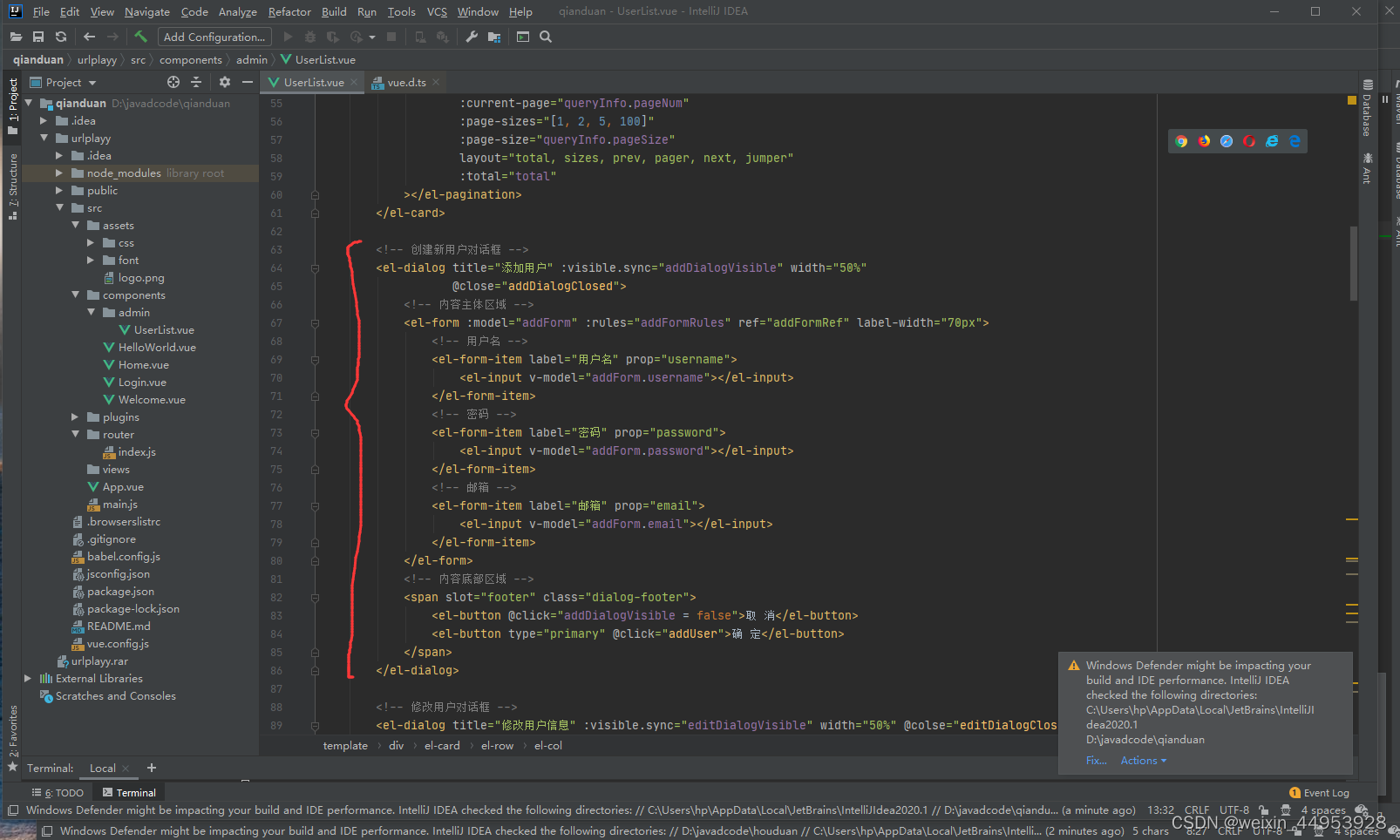Add new terminal tab with plus icon
The height and width of the screenshot is (840, 1400).
pyautogui.click(x=152, y=768)
